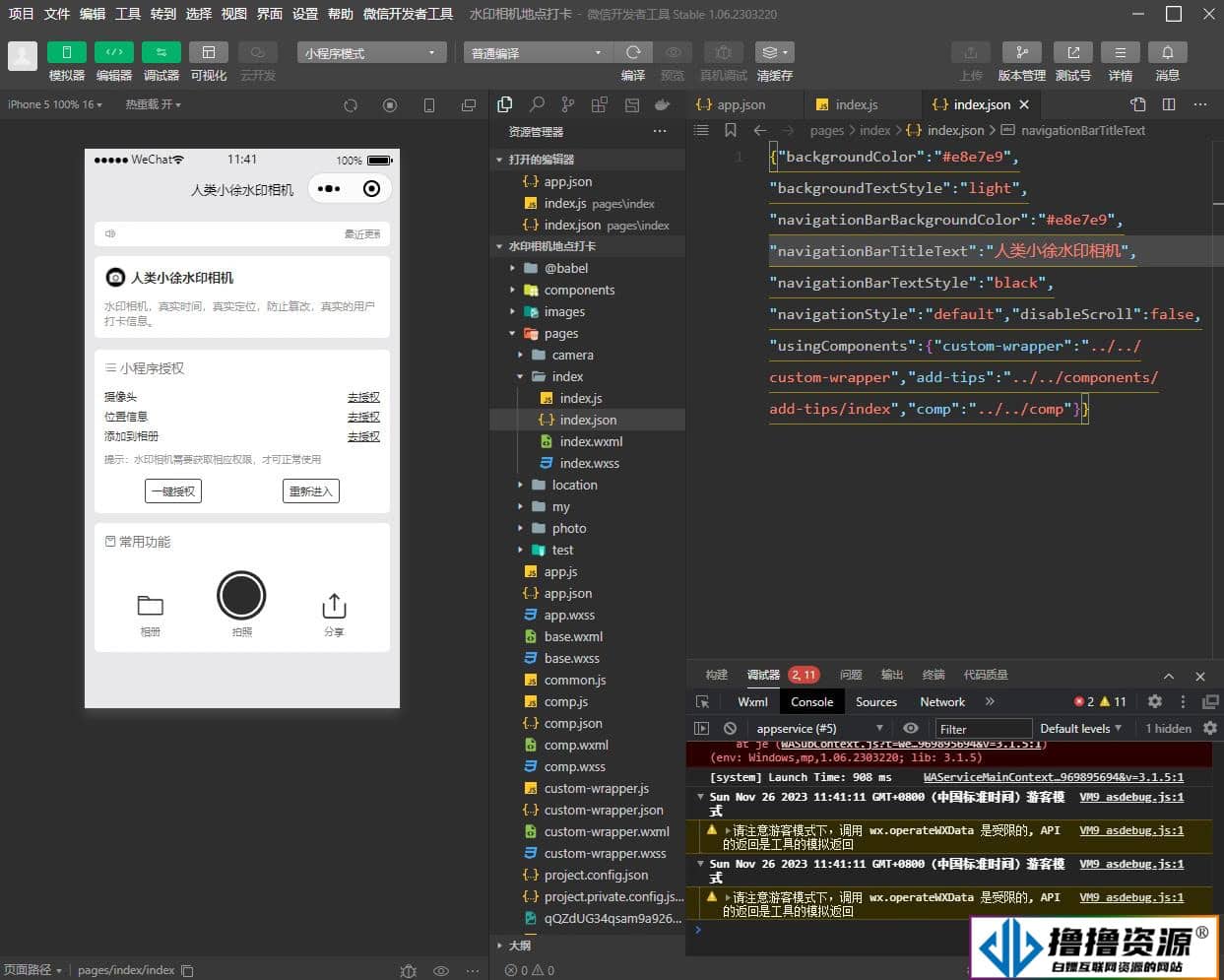
Task: Click simulator refresh icon
Action: coord(351,105)
